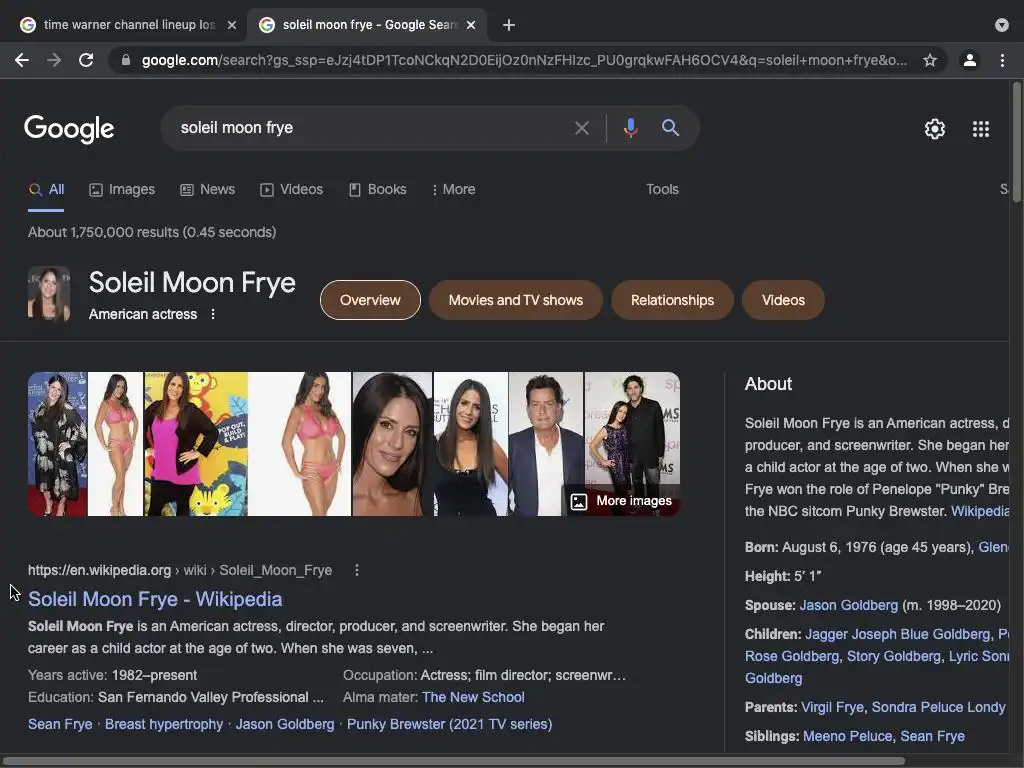Click the 'More images' button
This screenshot has width=1024, height=768.
(x=621, y=501)
